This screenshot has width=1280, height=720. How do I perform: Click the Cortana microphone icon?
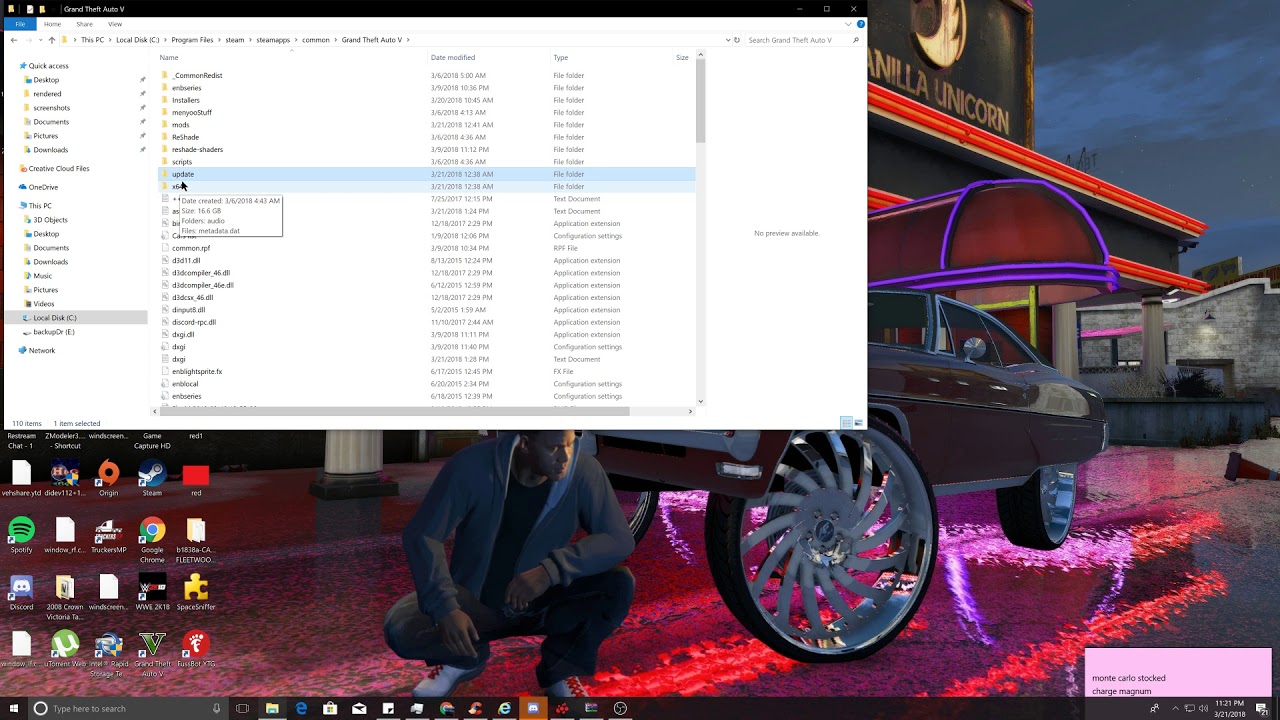(216, 708)
